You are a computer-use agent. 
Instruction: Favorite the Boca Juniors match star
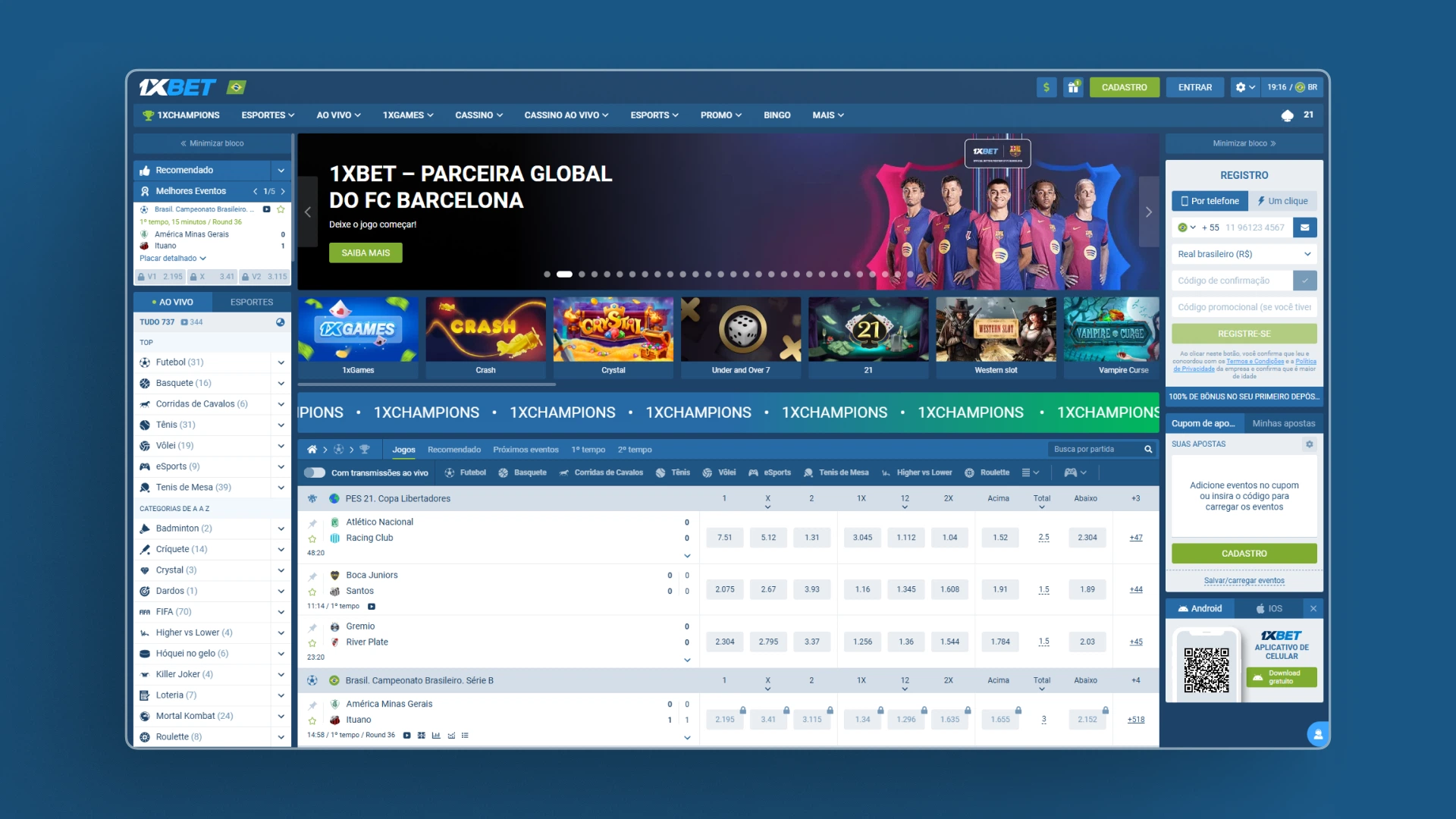[312, 591]
